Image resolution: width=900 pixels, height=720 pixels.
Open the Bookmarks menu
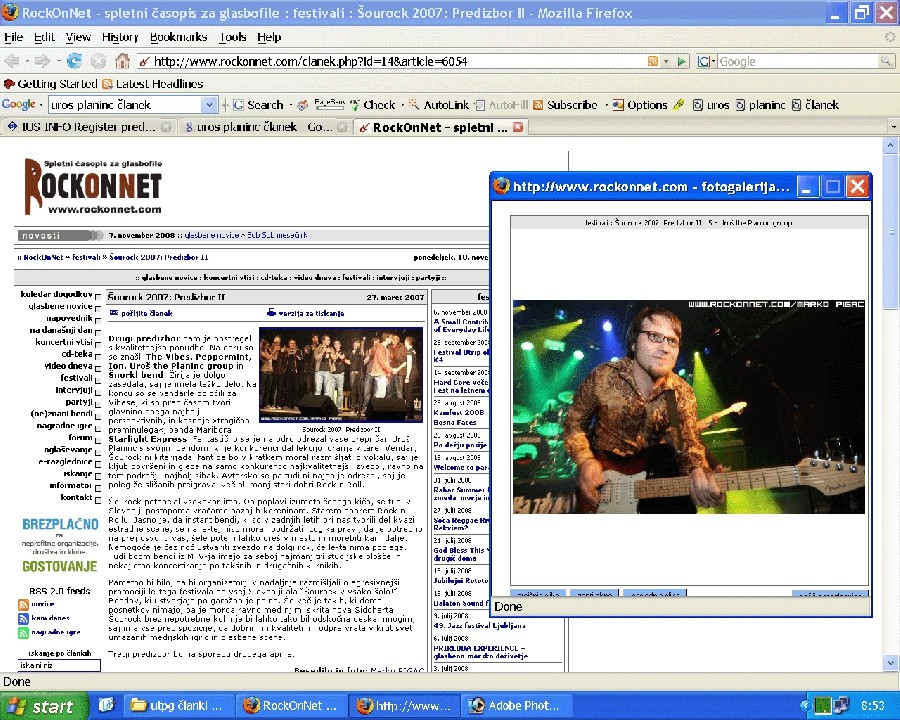(179, 37)
